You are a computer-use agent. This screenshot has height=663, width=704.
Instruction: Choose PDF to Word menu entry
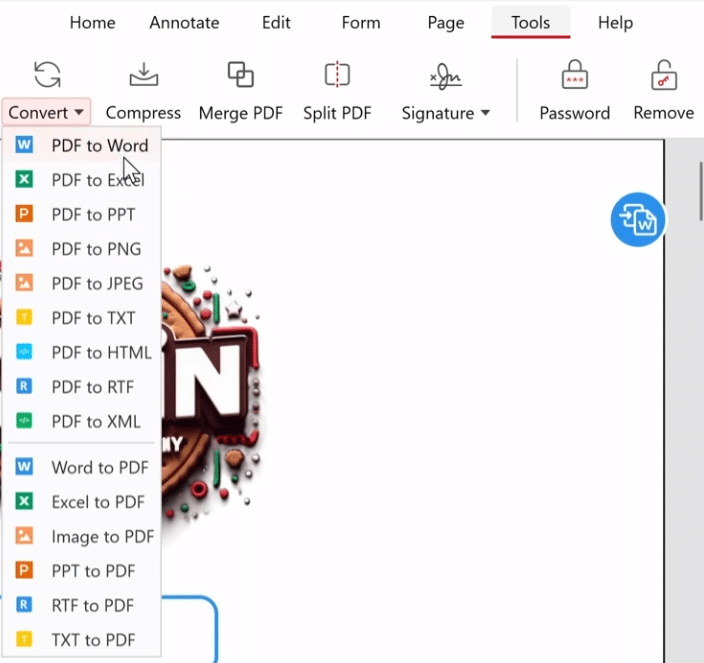[x=82, y=145]
